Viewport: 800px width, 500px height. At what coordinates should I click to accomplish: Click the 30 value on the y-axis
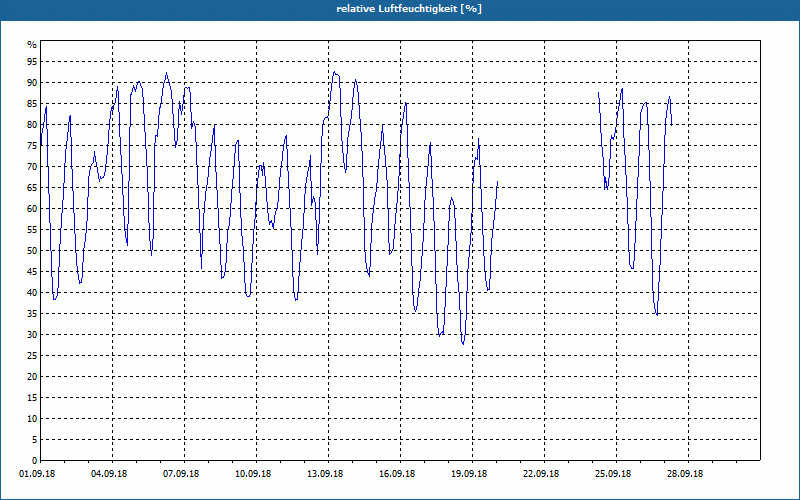click(32, 335)
